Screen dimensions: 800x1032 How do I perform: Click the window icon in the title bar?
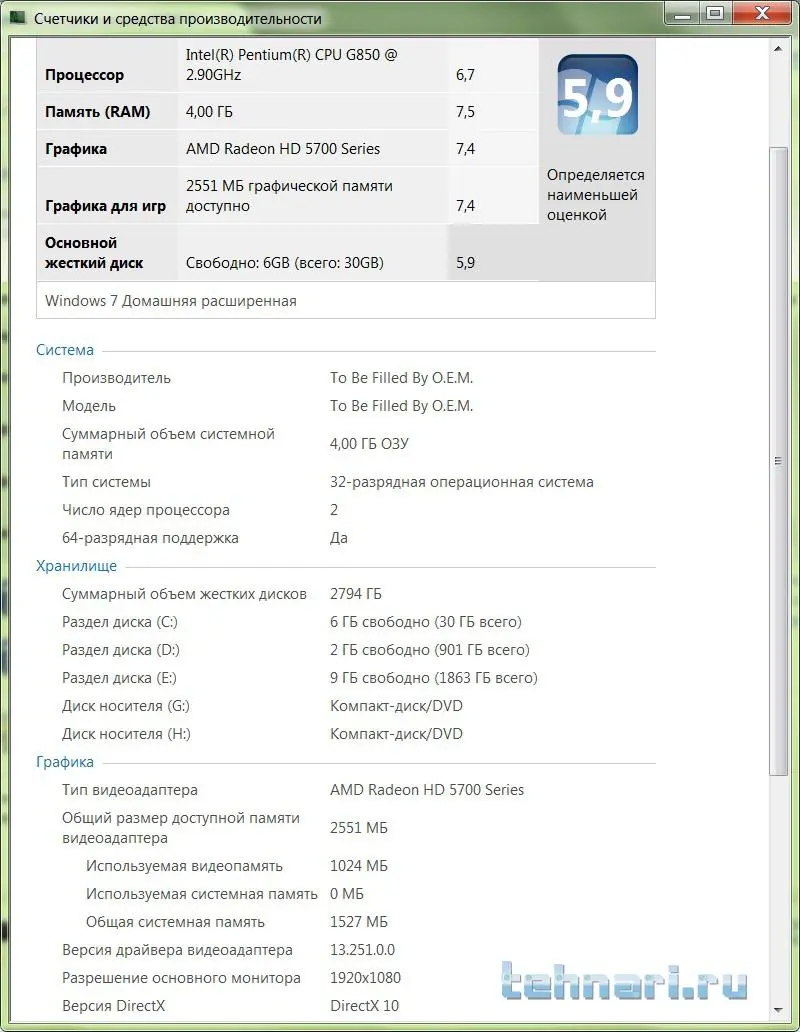click(17, 18)
